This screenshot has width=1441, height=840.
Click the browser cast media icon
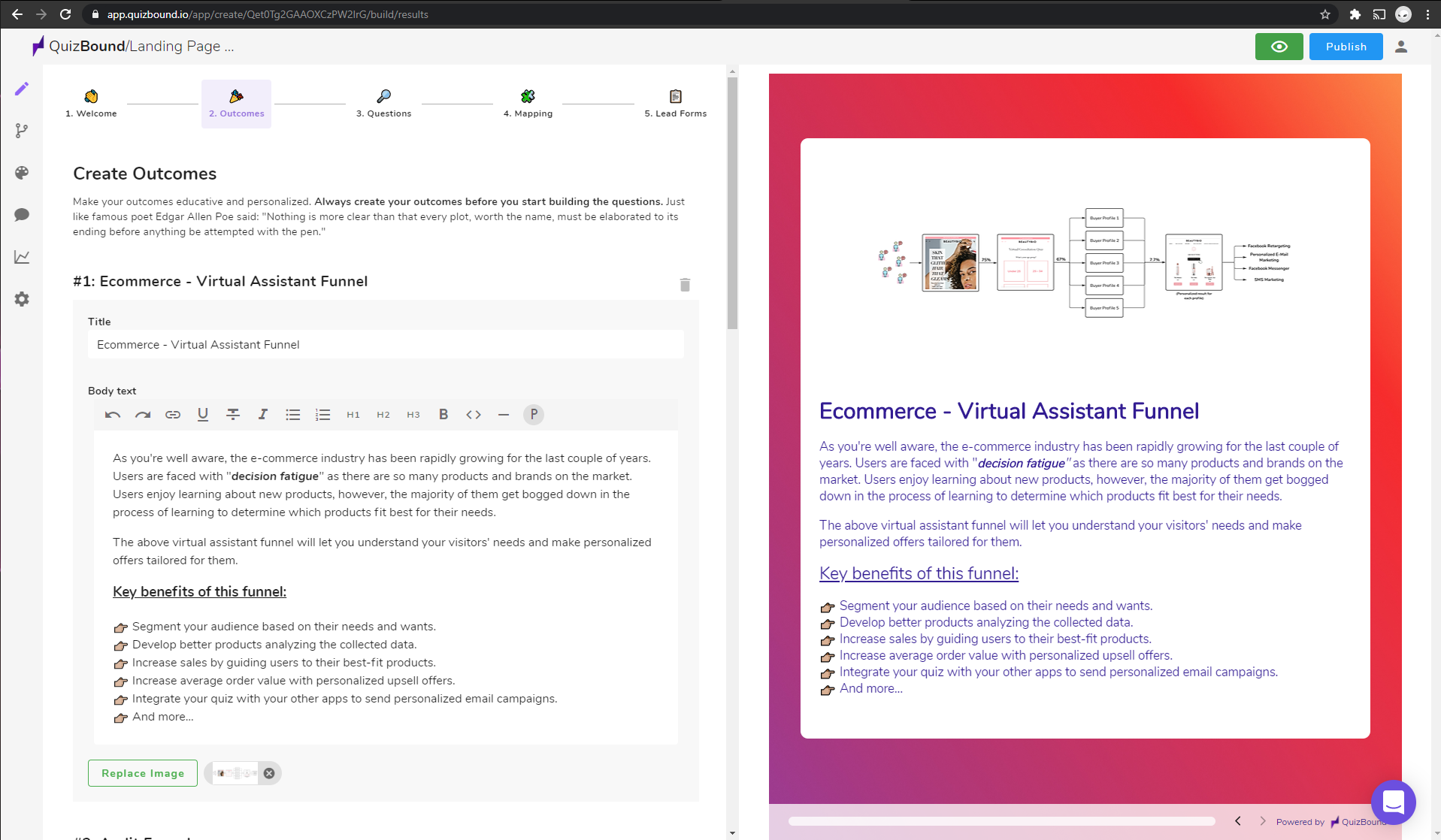pos(1379,14)
